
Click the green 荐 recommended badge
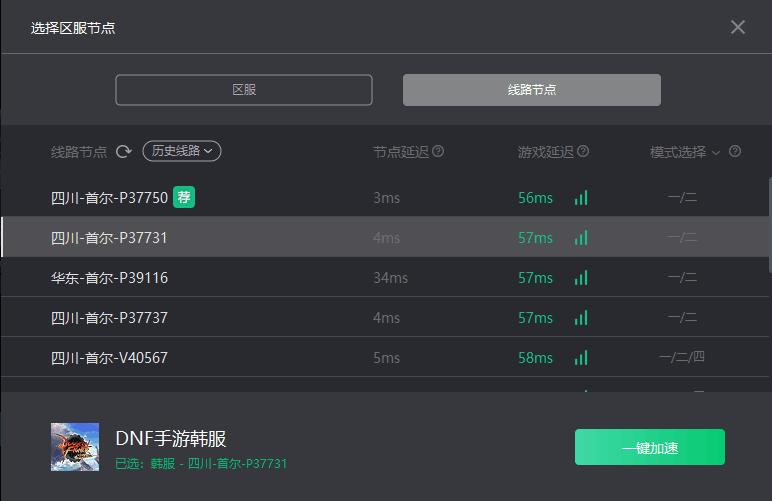coord(184,197)
